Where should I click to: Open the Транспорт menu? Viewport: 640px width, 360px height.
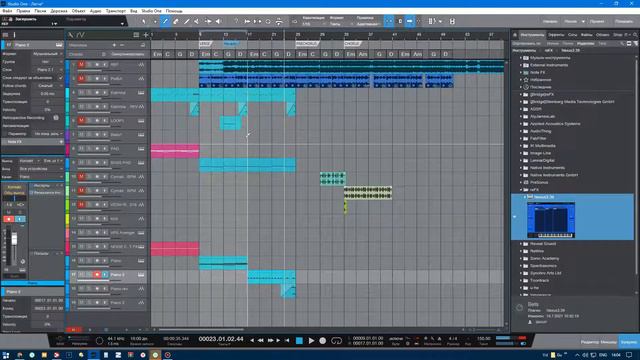[116, 11]
